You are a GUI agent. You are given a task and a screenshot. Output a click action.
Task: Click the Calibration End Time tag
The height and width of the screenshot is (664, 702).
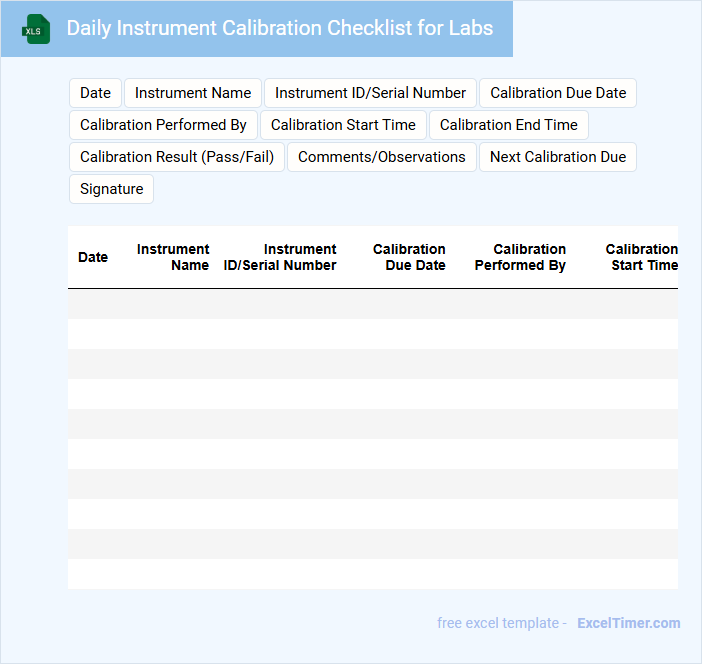(x=509, y=125)
